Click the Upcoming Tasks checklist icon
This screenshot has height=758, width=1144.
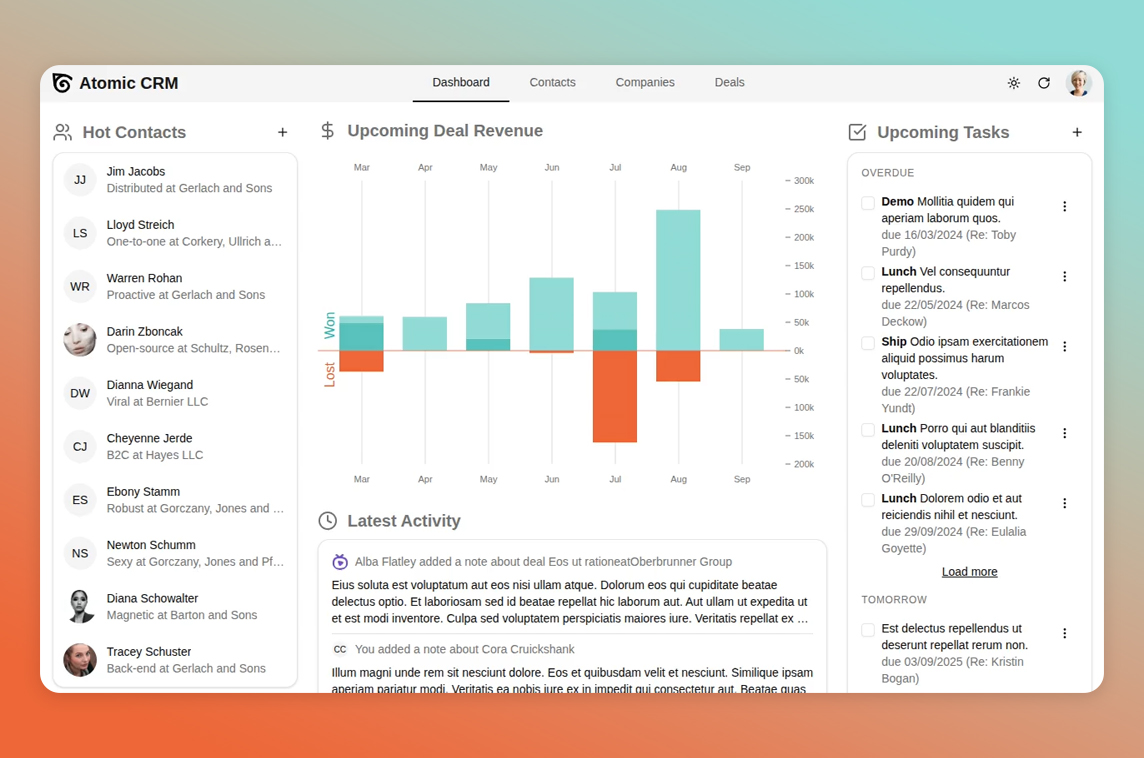pyautogui.click(x=857, y=132)
